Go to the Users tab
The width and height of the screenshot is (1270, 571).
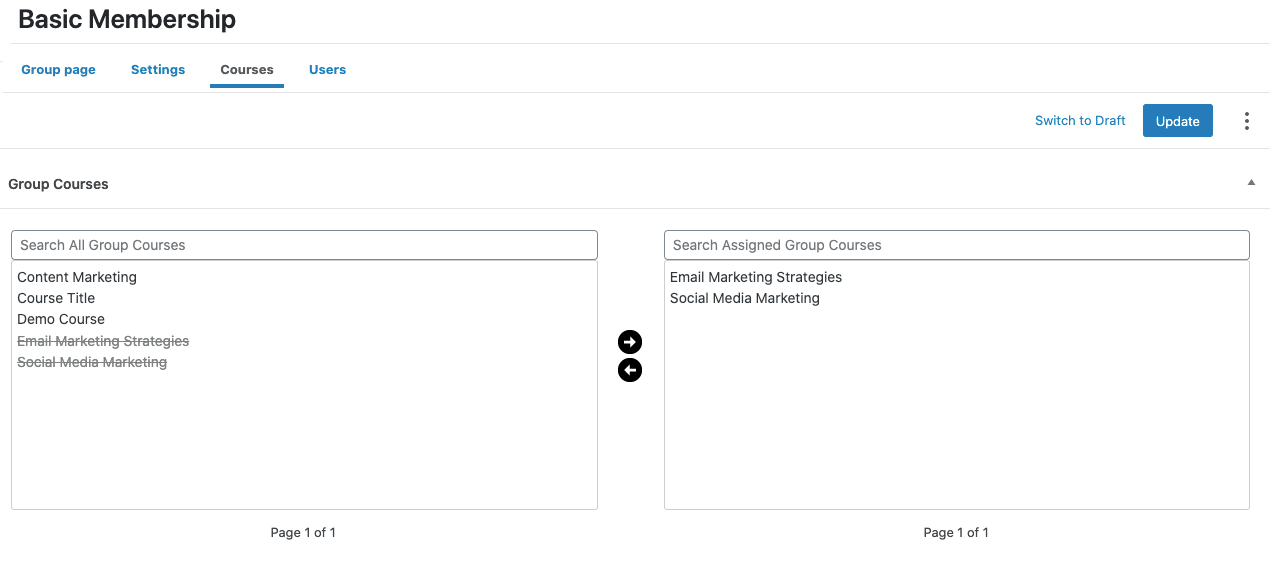327,70
